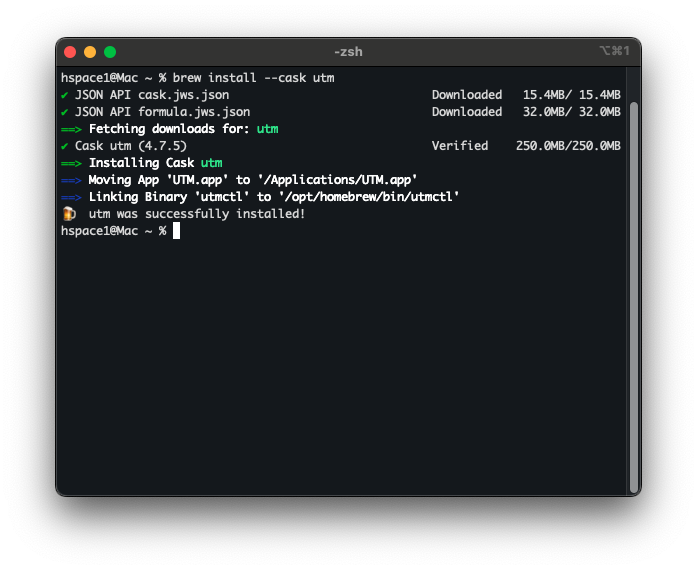Minimize the terminal with the yellow button
The image size is (697, 570).
(x=90, y=52)
